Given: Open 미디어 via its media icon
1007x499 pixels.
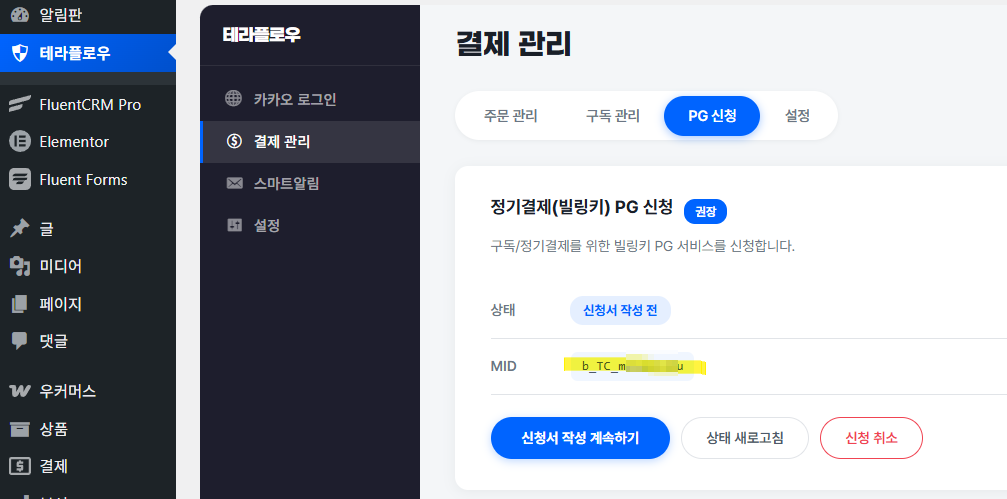Looking at the screenshot, I should tap(19, 266).
